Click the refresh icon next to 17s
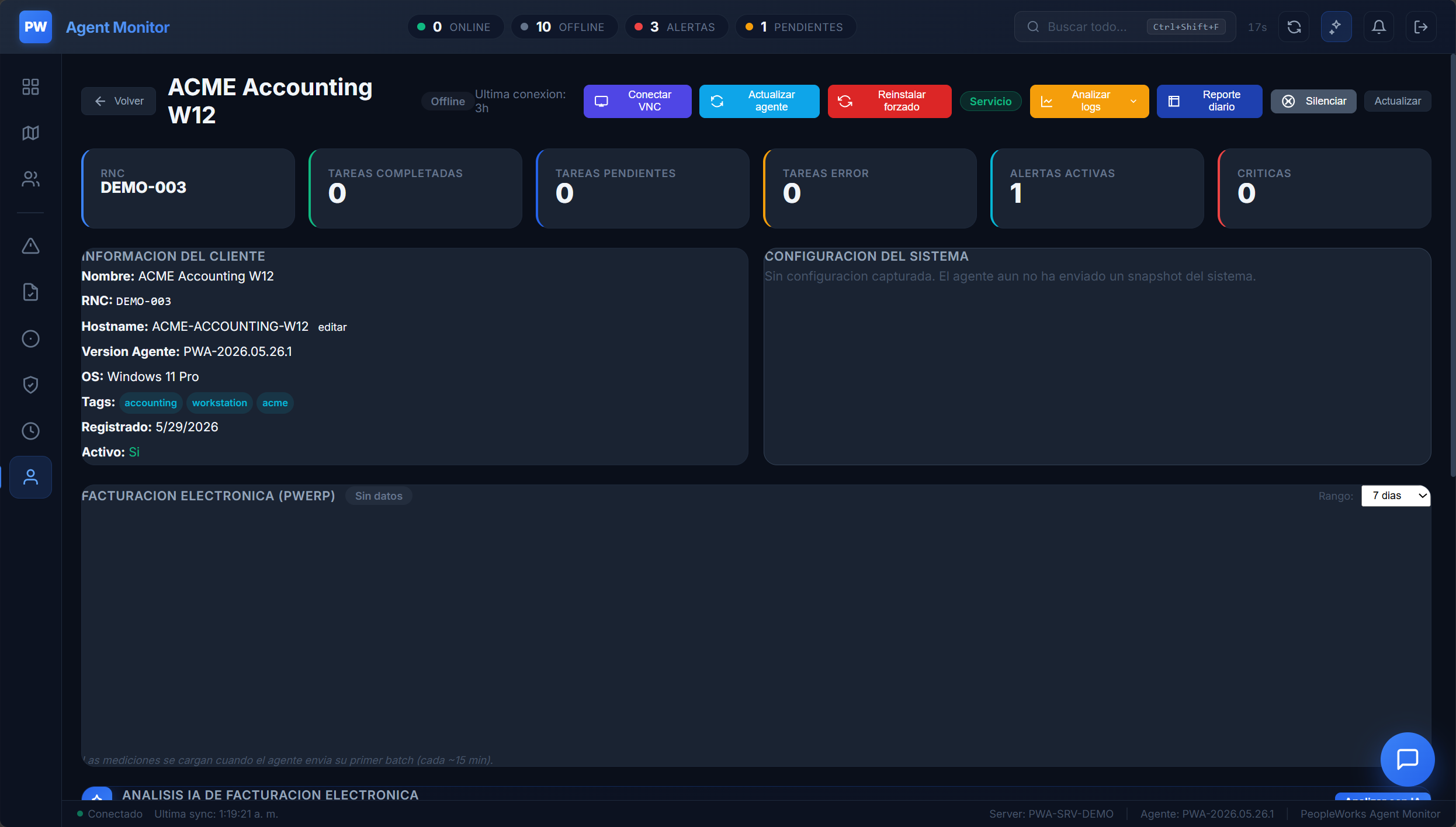 click(x=1294, y=27)
